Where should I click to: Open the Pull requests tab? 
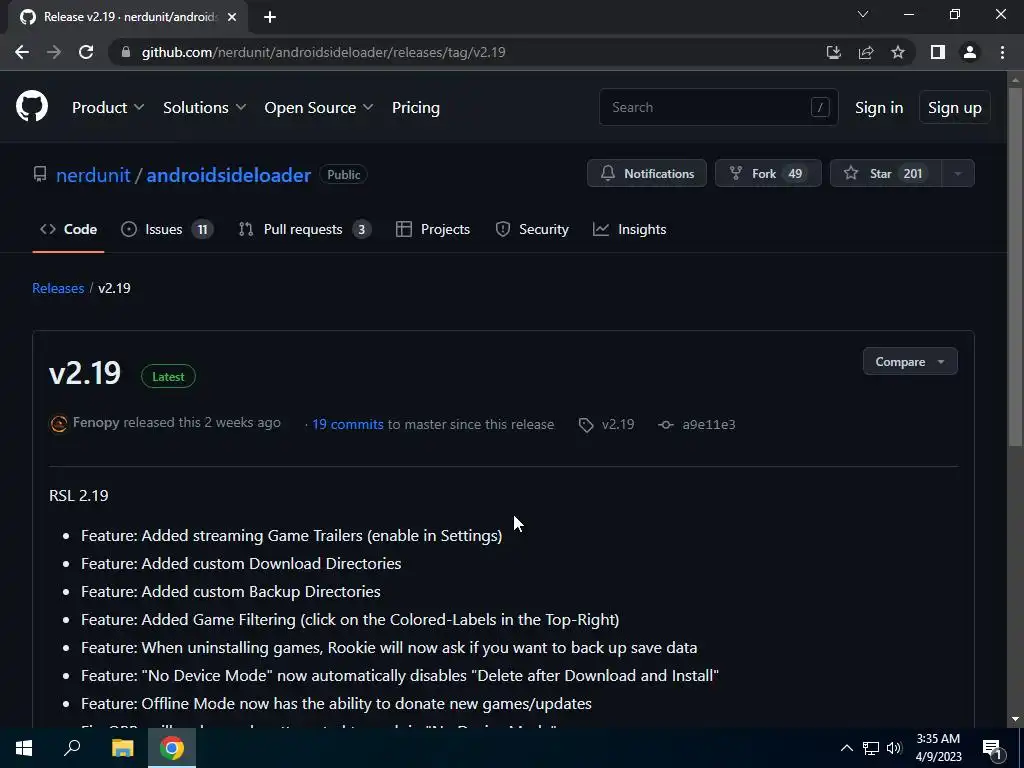(x=305, y=229)
